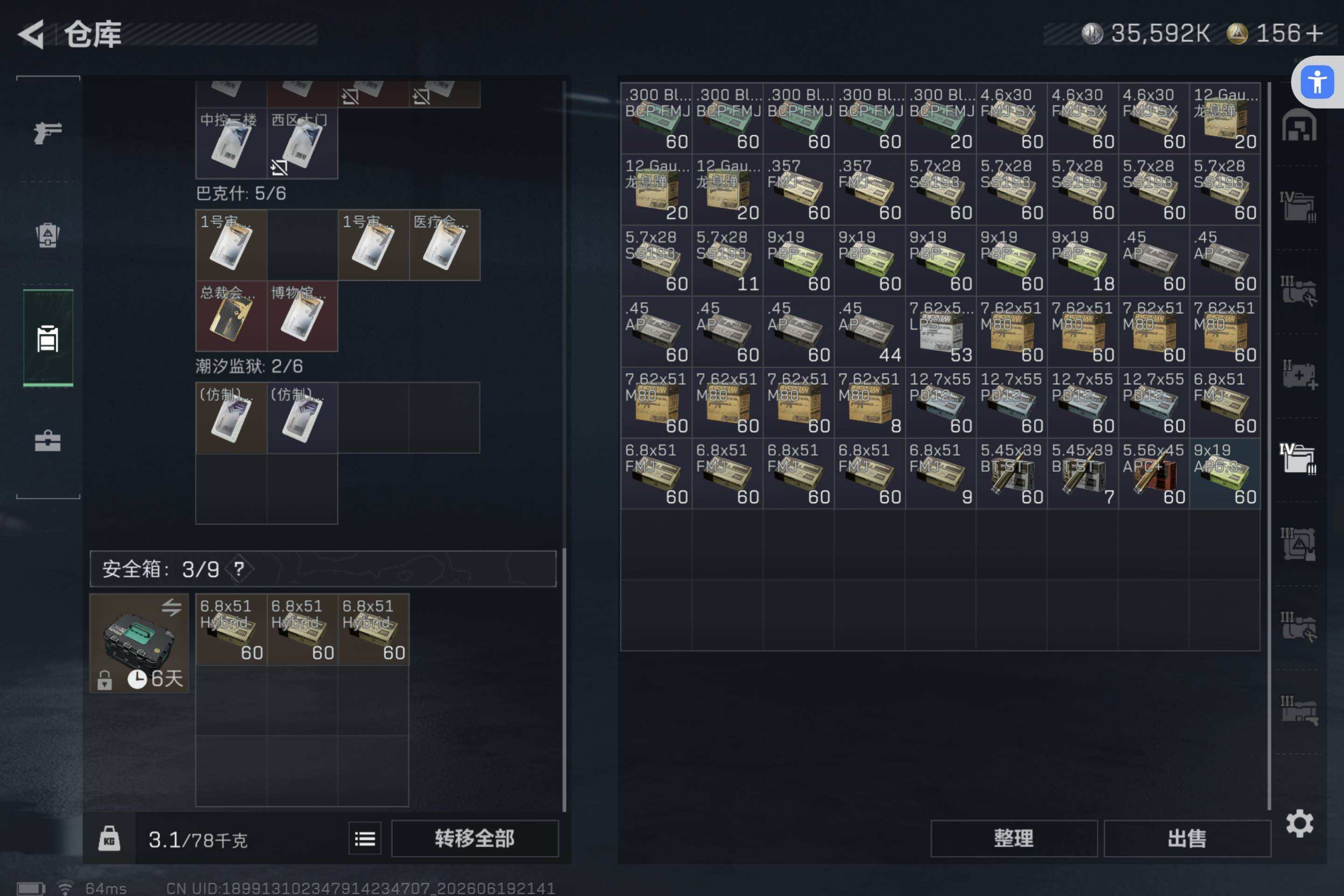
Task: Click the left inventory panel scrollbar
Action: 565,679
